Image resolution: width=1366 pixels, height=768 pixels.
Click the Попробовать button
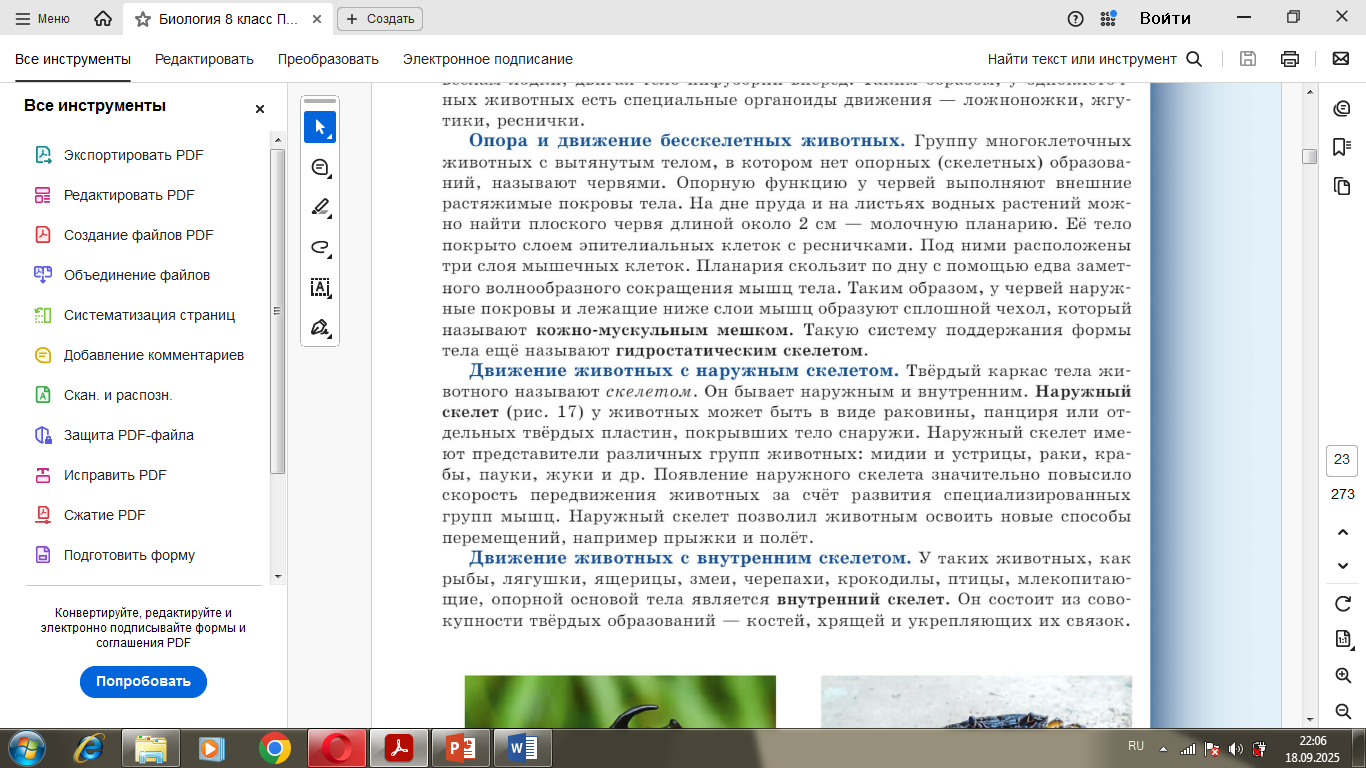point(143,682)
